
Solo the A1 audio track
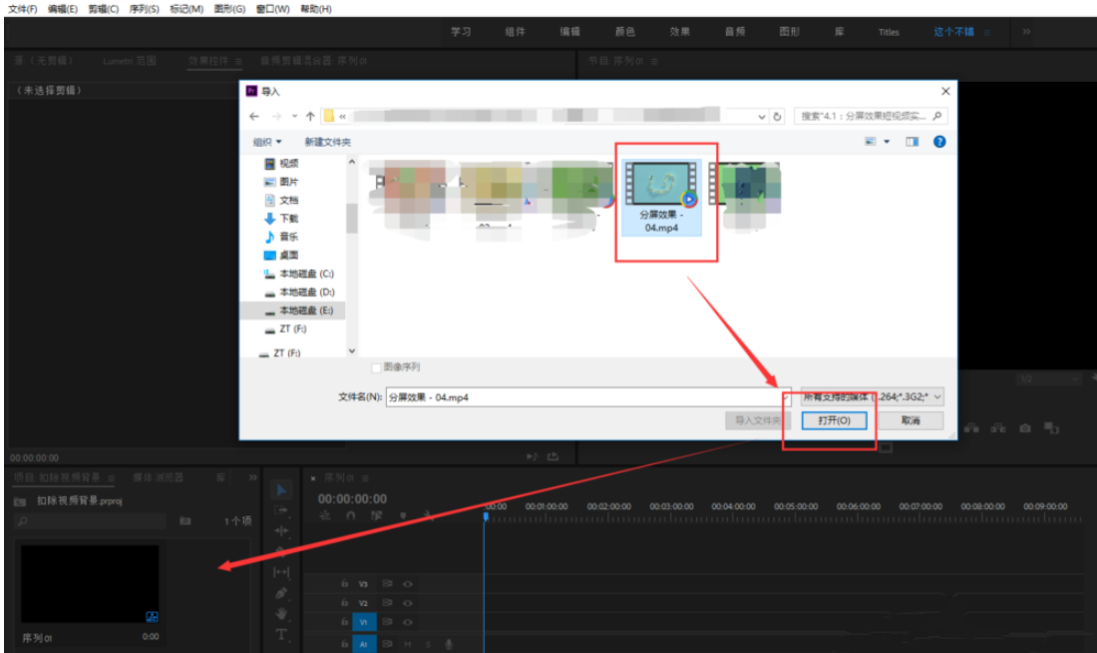[x=428, y=644]
